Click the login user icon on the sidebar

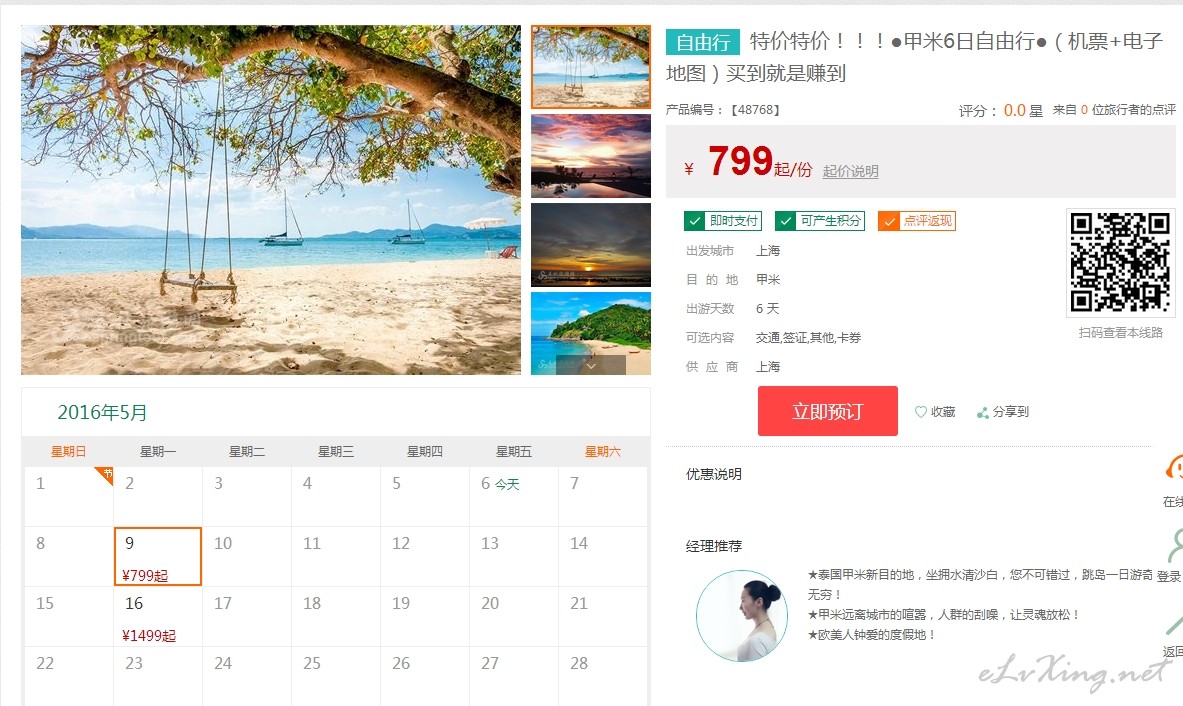point(1175,545)
